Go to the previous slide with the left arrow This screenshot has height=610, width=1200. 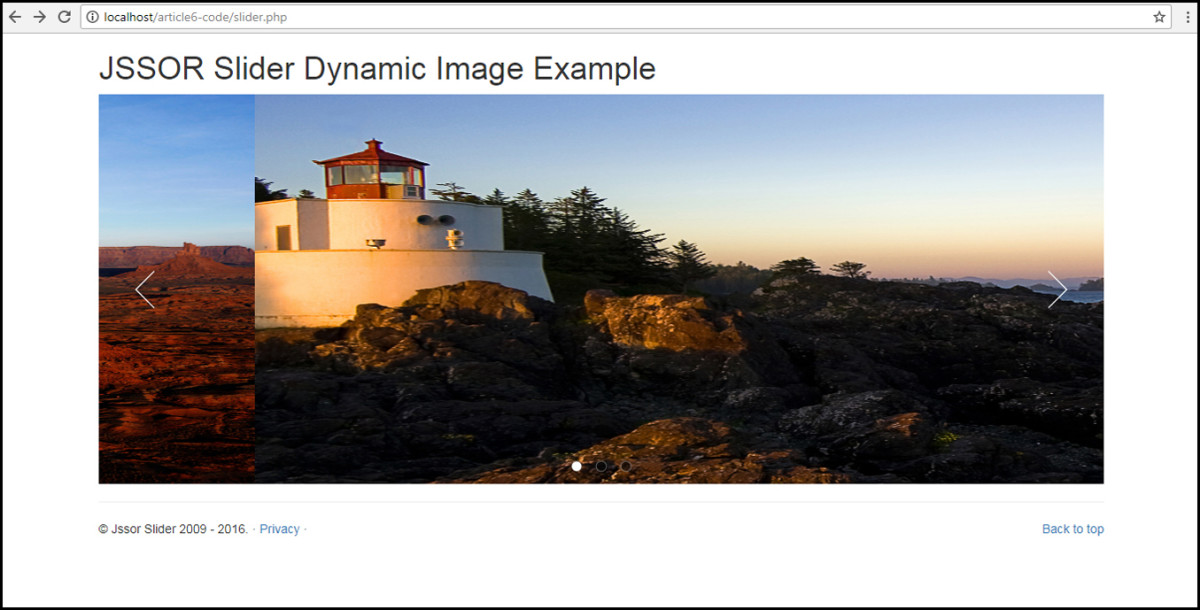click(x=145, y=289)
